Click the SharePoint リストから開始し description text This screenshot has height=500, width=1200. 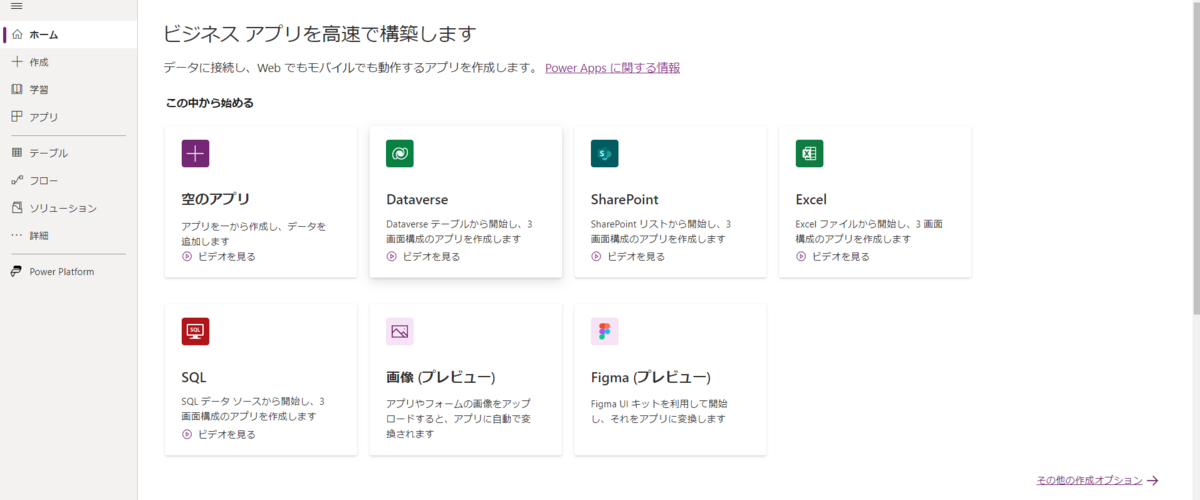click(661, 232)
